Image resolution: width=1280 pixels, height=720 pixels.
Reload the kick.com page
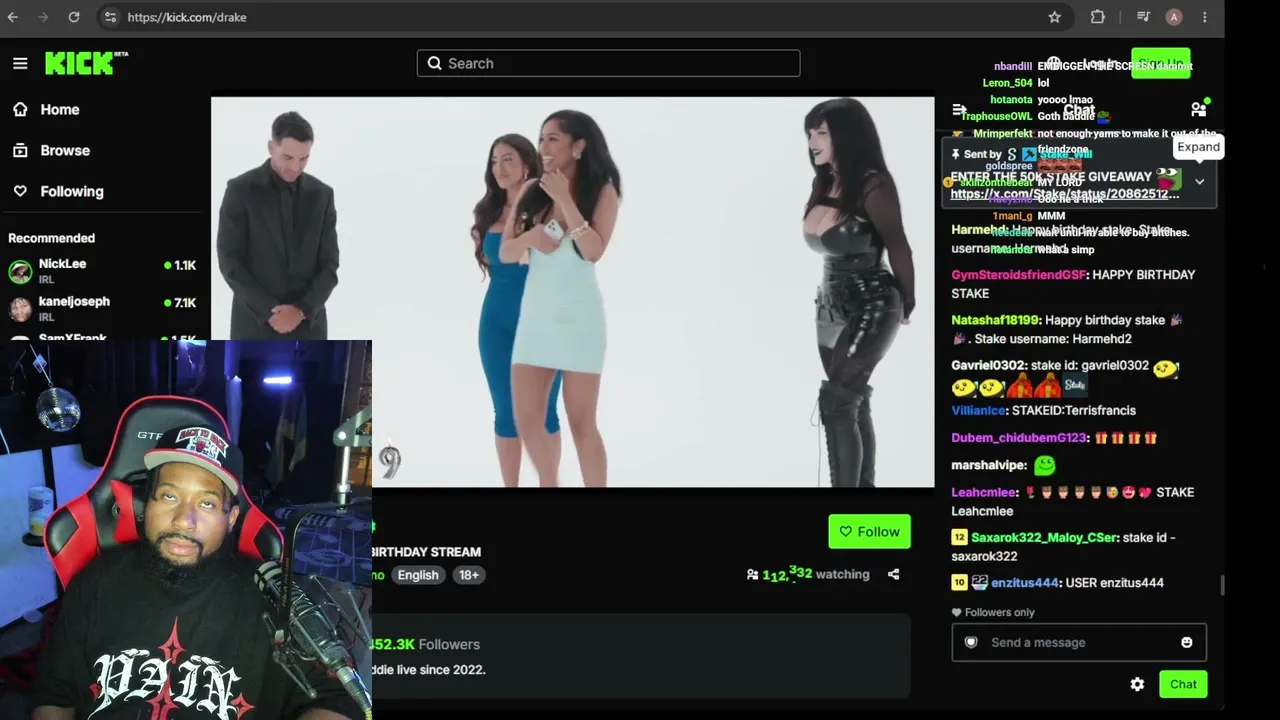(x=74, y=17)
